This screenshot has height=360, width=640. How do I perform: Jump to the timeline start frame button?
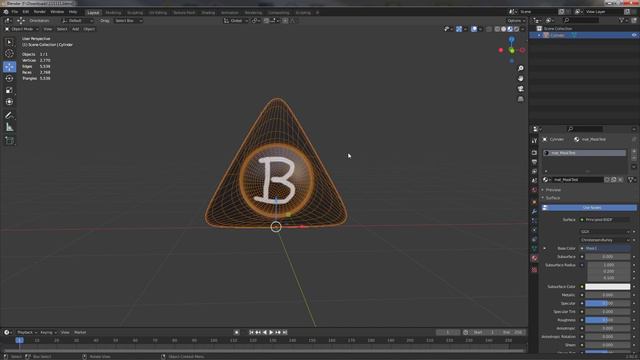[x=251, y=332]
